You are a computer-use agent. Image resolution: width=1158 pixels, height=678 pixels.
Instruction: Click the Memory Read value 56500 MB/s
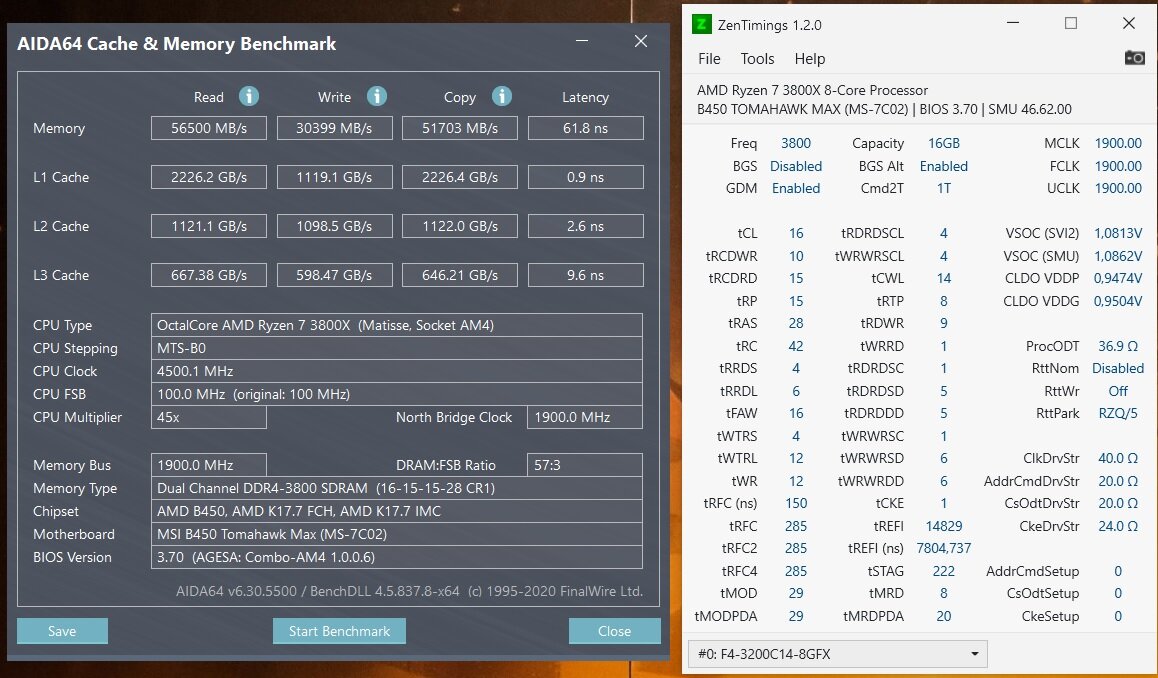pyautogui.click(x=209, y=128)
